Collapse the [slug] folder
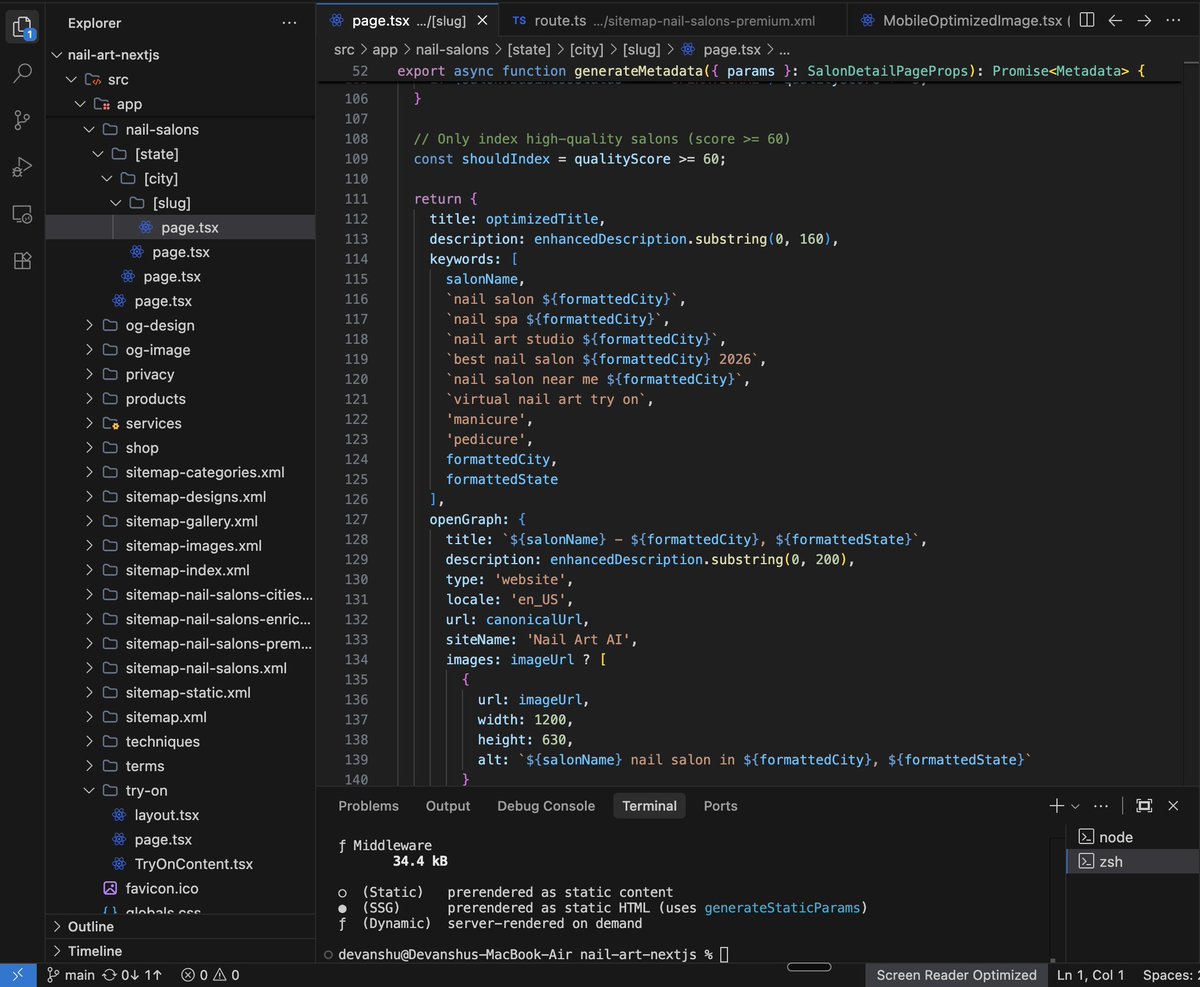Viewport: 1200px width, 987px height. point(181,203)
